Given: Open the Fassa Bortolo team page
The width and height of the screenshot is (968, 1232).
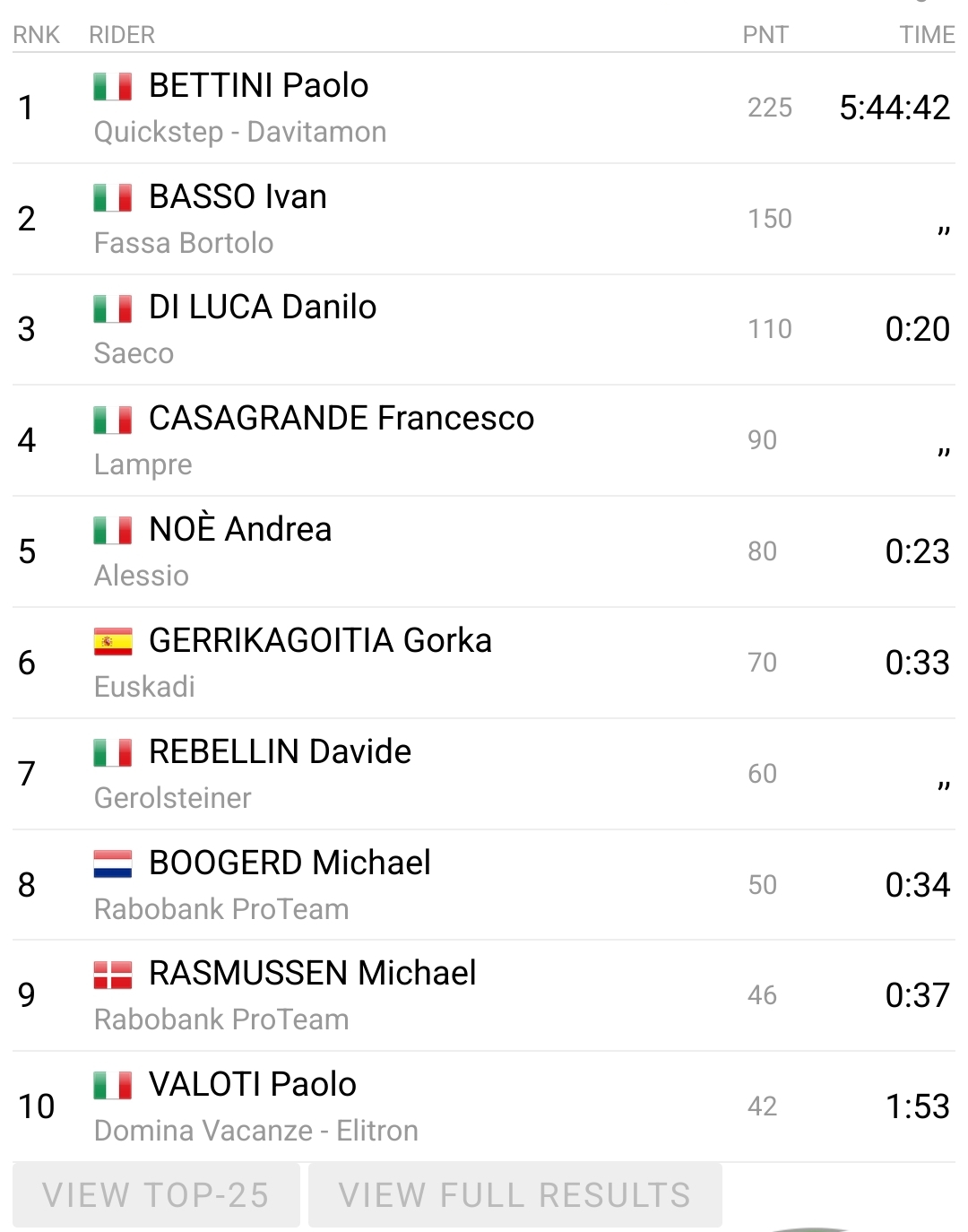Looking at the screenshot, I should coord(184,244).
